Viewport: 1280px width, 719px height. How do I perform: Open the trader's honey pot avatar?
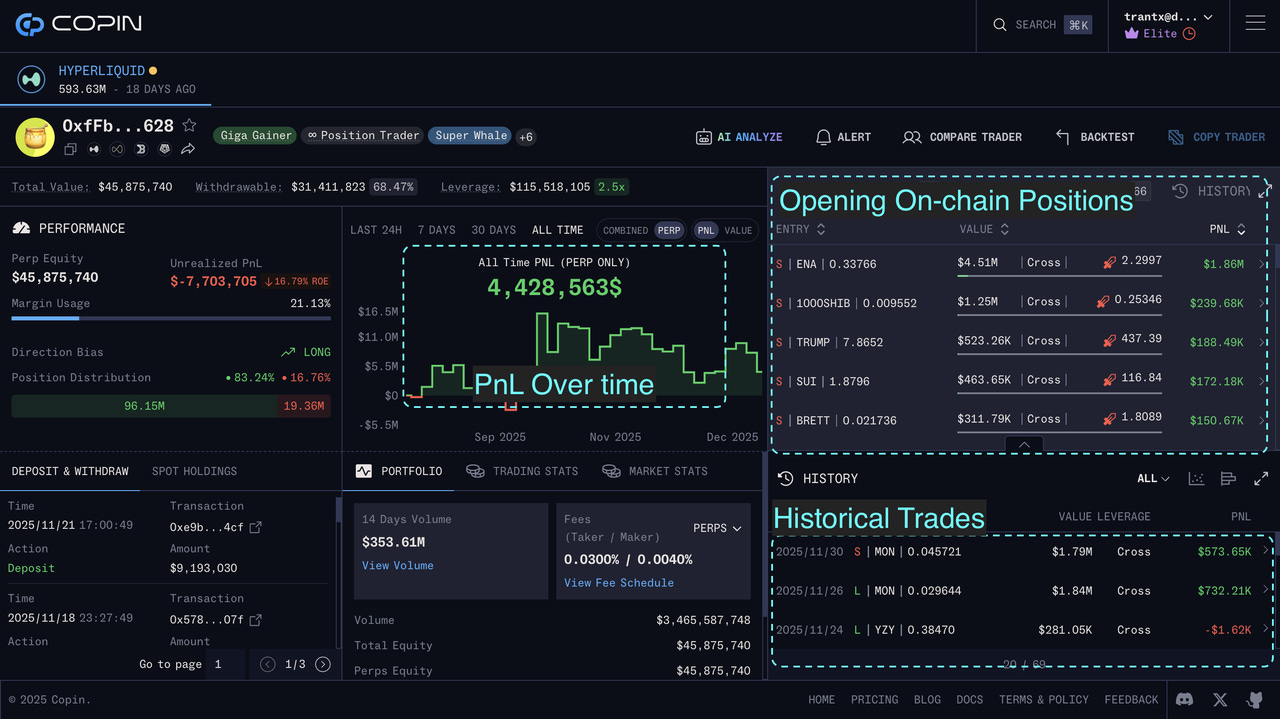point(34,137)
